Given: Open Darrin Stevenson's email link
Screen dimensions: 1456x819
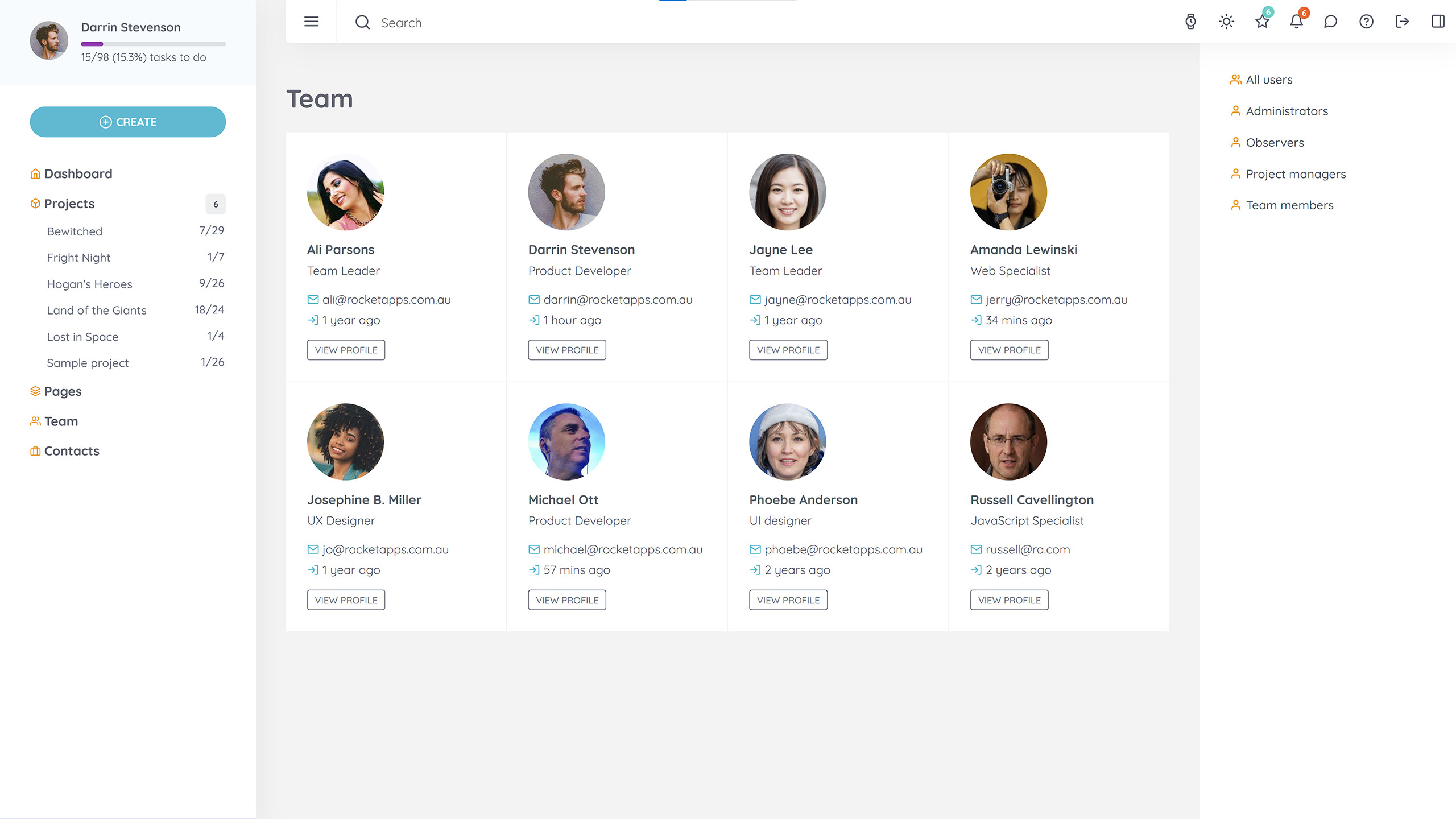Looking at the screenshot, I should [618, 299].
